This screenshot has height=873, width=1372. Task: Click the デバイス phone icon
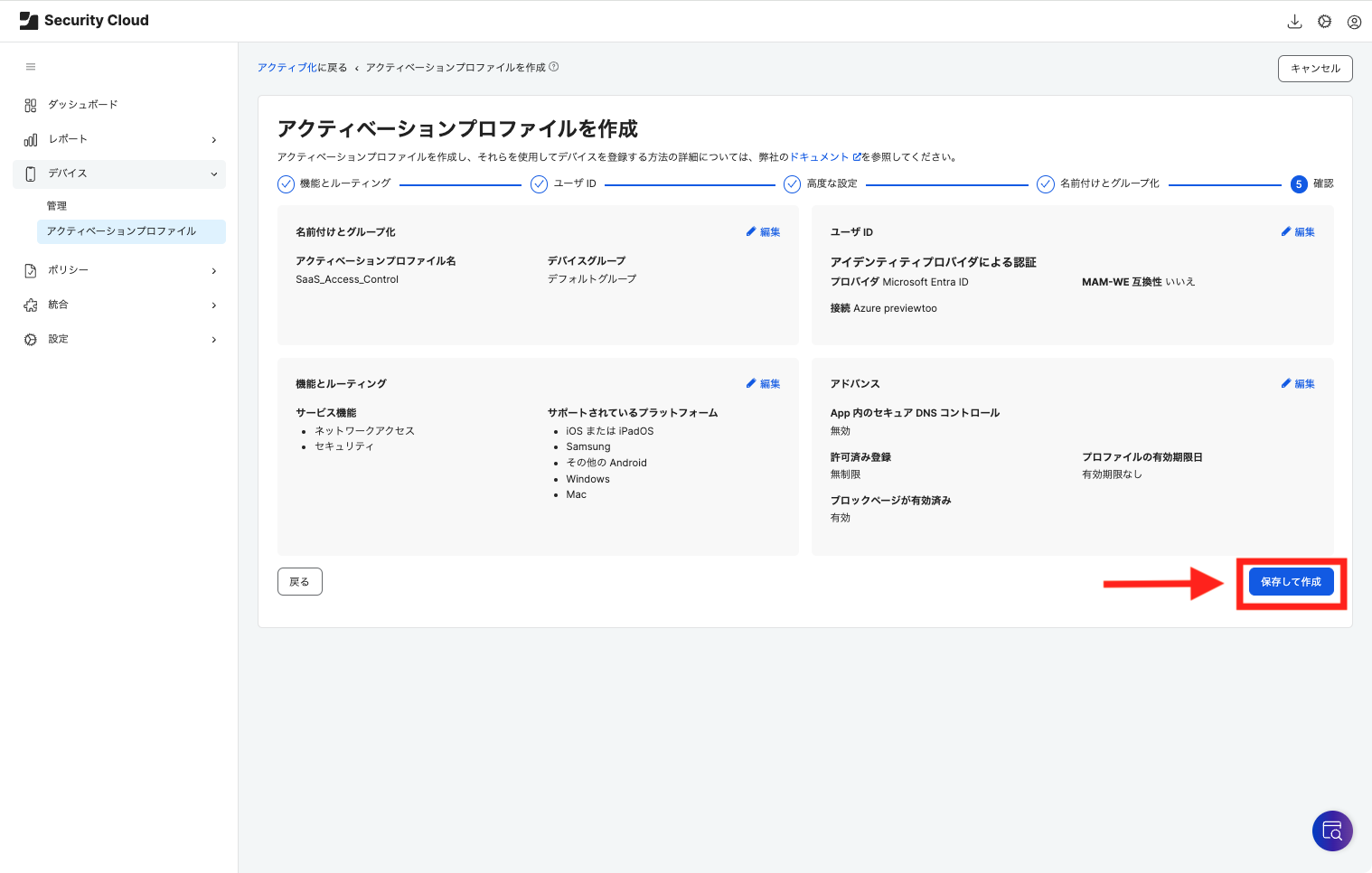(31, 174)
